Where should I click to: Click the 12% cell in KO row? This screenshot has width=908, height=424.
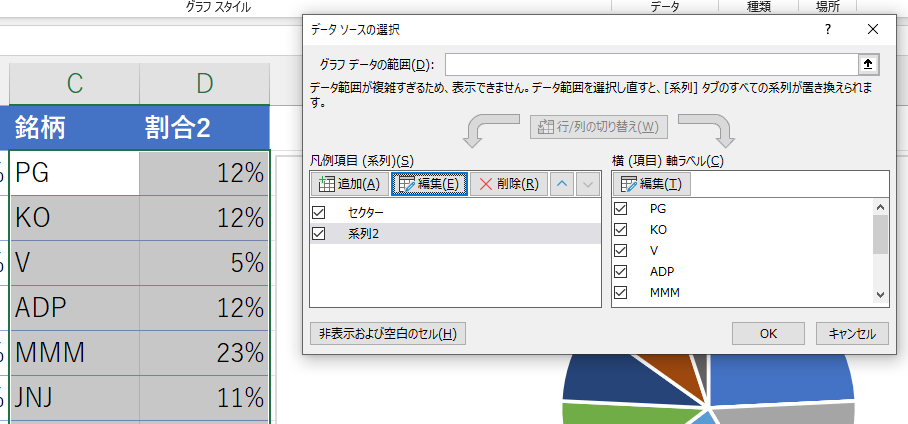[x=204, y=218]
